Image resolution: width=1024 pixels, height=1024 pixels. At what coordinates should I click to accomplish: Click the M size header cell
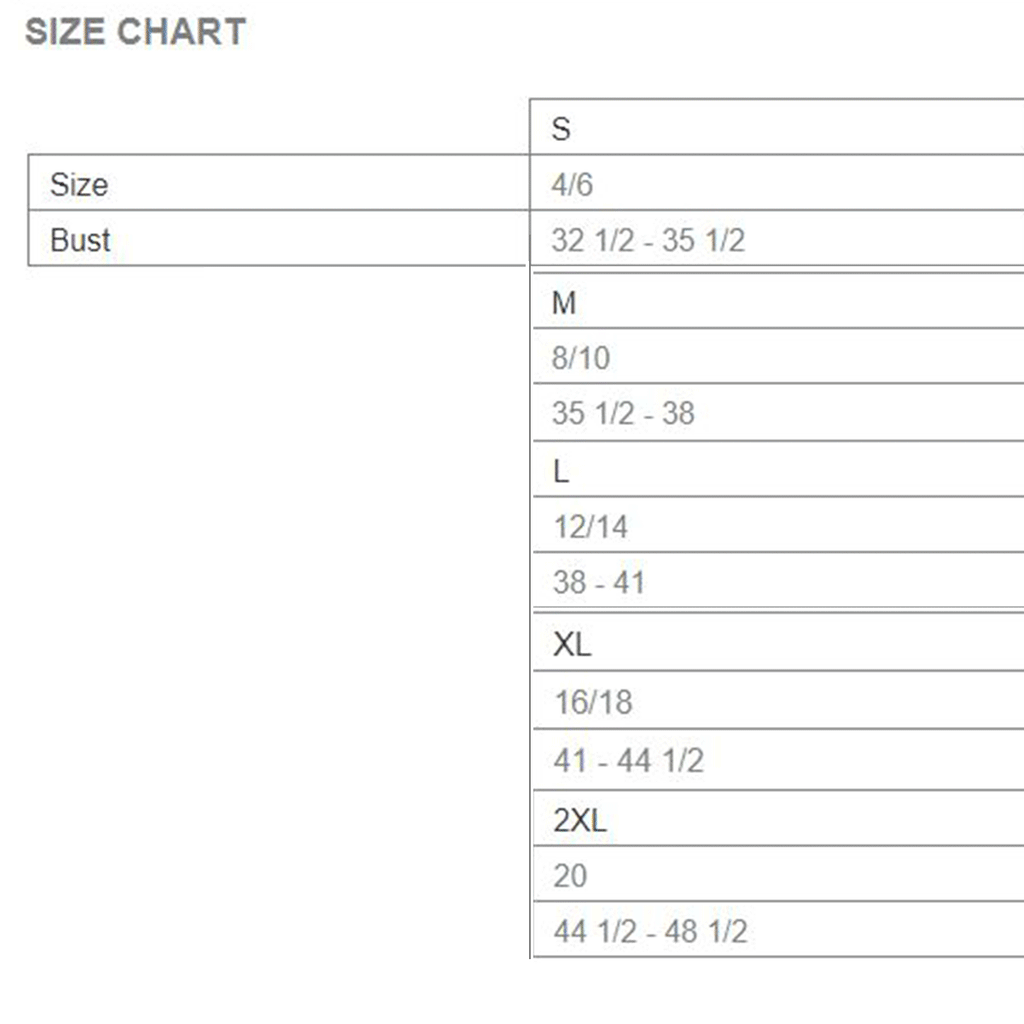tap(564, 303)
